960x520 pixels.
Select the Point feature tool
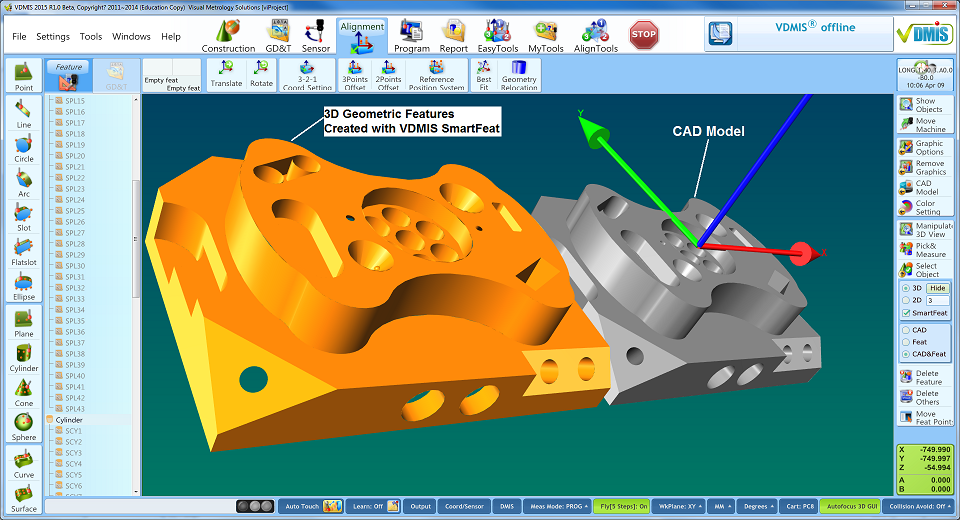24,76
